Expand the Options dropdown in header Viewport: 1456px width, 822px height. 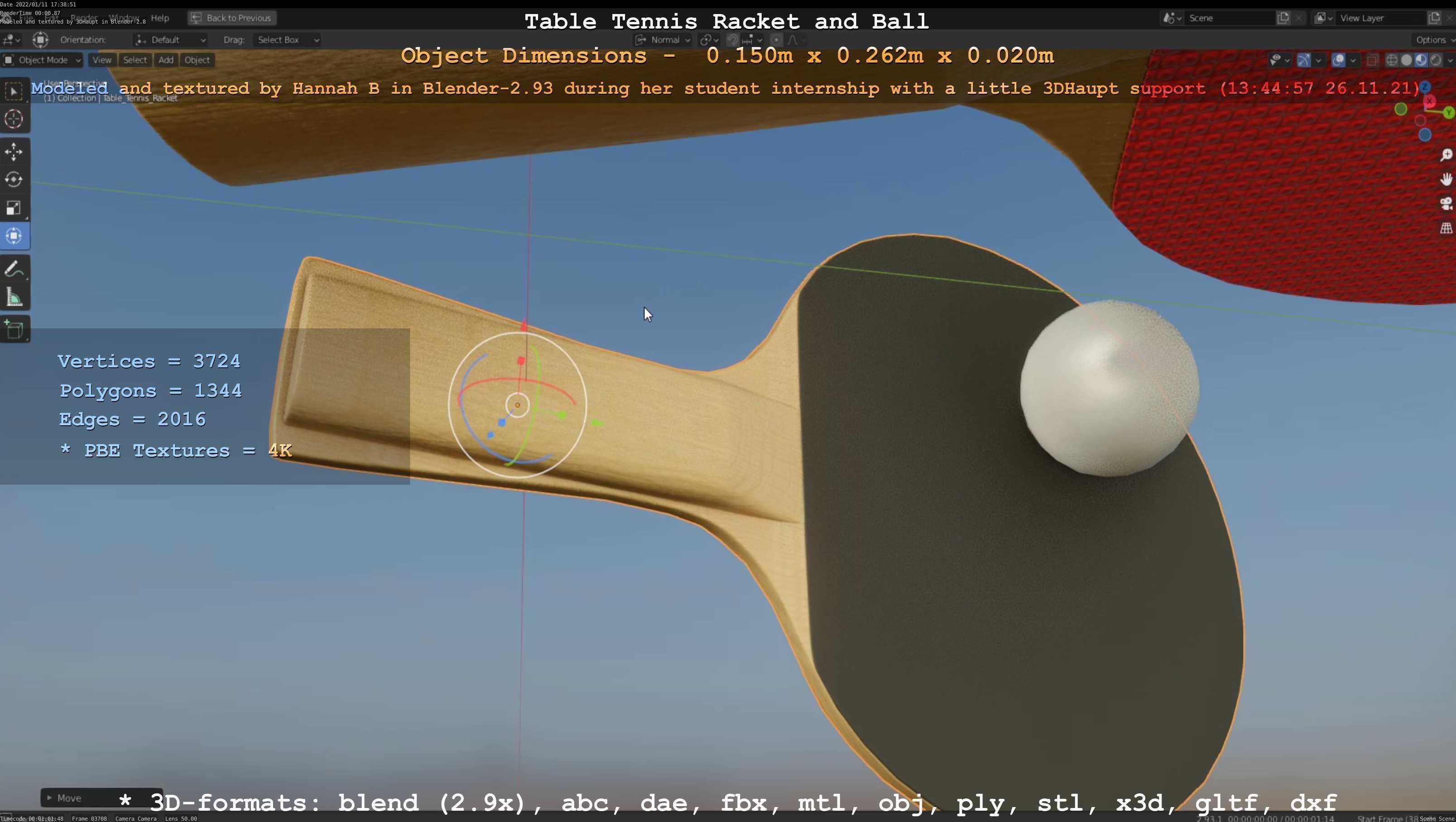point(1434,39)
